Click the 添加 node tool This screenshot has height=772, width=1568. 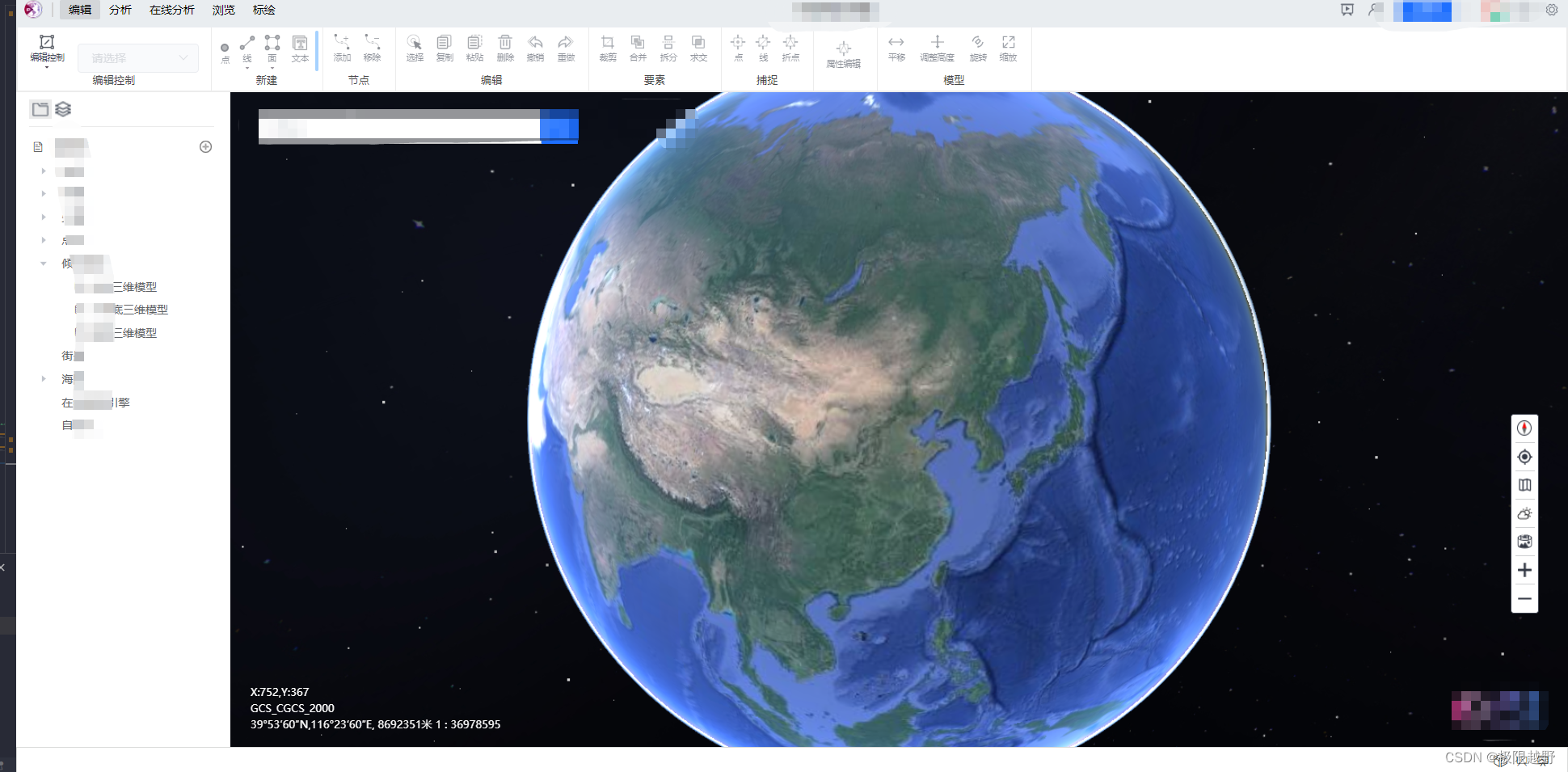tap(342, 48)
